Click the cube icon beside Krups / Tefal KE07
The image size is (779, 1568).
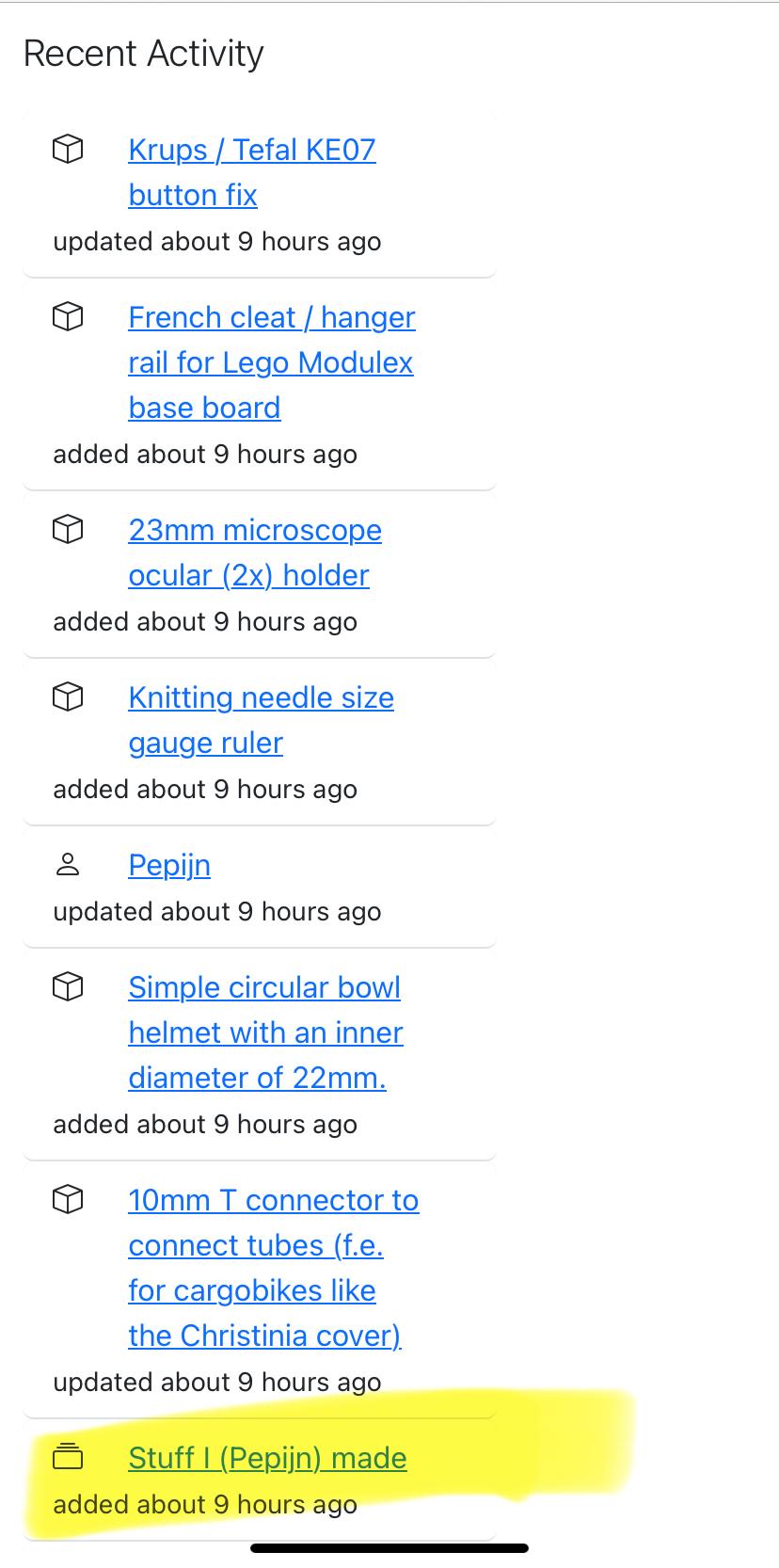68,150
